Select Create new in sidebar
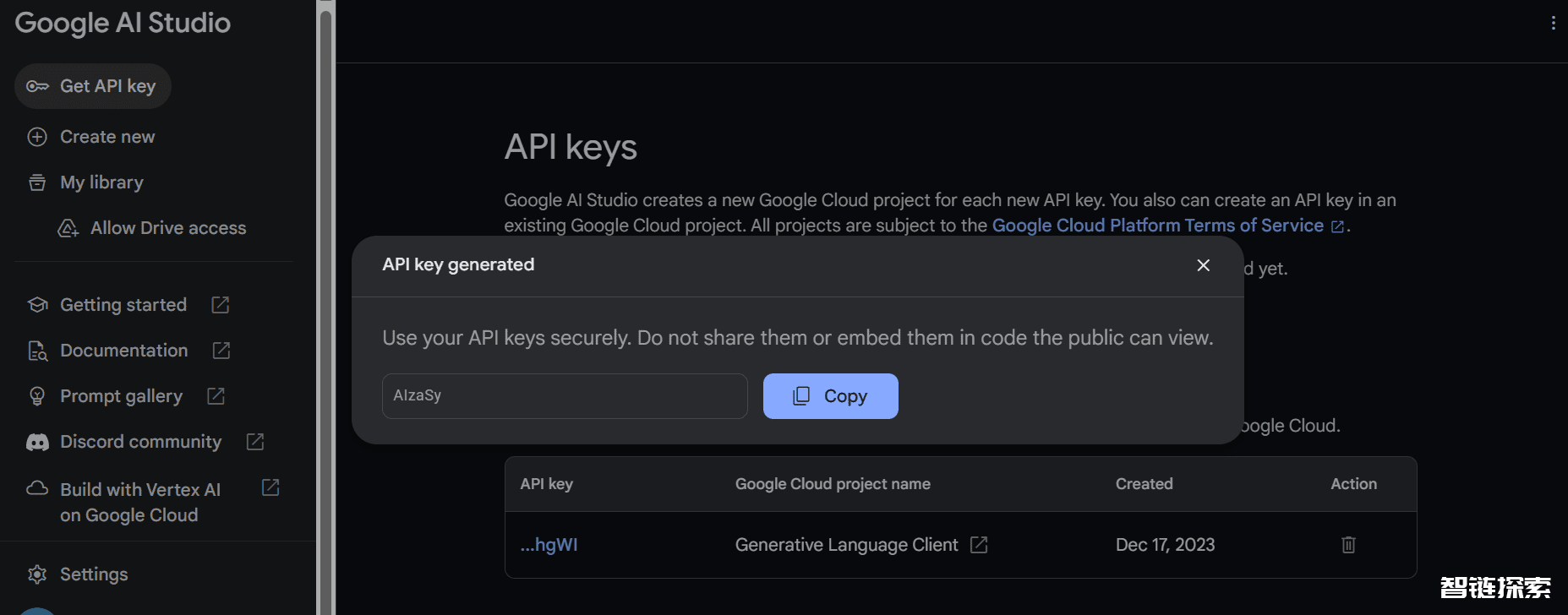 click(x=107, y=137)
